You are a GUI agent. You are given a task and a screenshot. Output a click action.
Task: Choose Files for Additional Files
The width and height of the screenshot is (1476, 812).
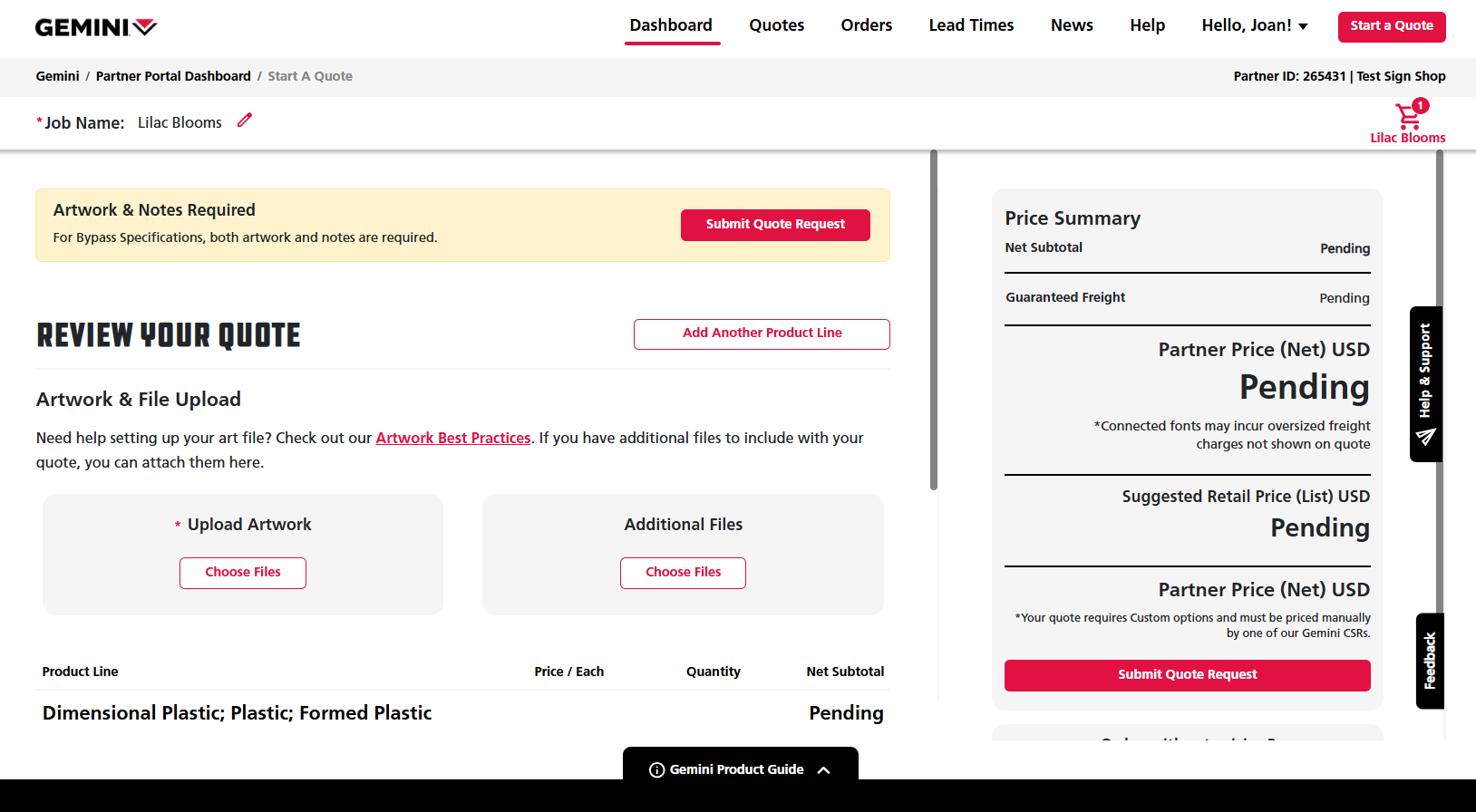pyautogui.click(x=683, y=573)
